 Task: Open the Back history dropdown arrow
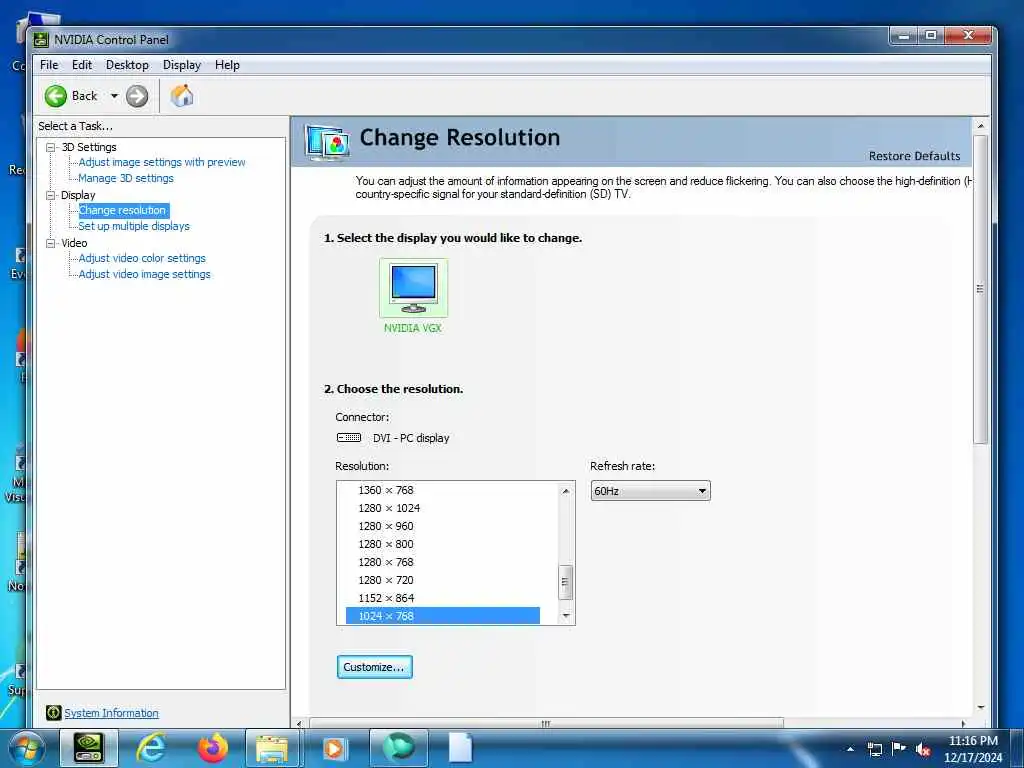point(114,96)
